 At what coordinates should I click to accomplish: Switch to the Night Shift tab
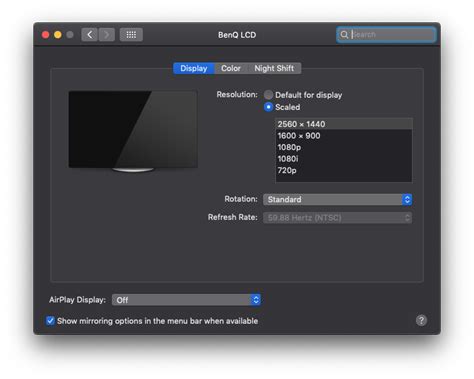click(x=274, y=68)
